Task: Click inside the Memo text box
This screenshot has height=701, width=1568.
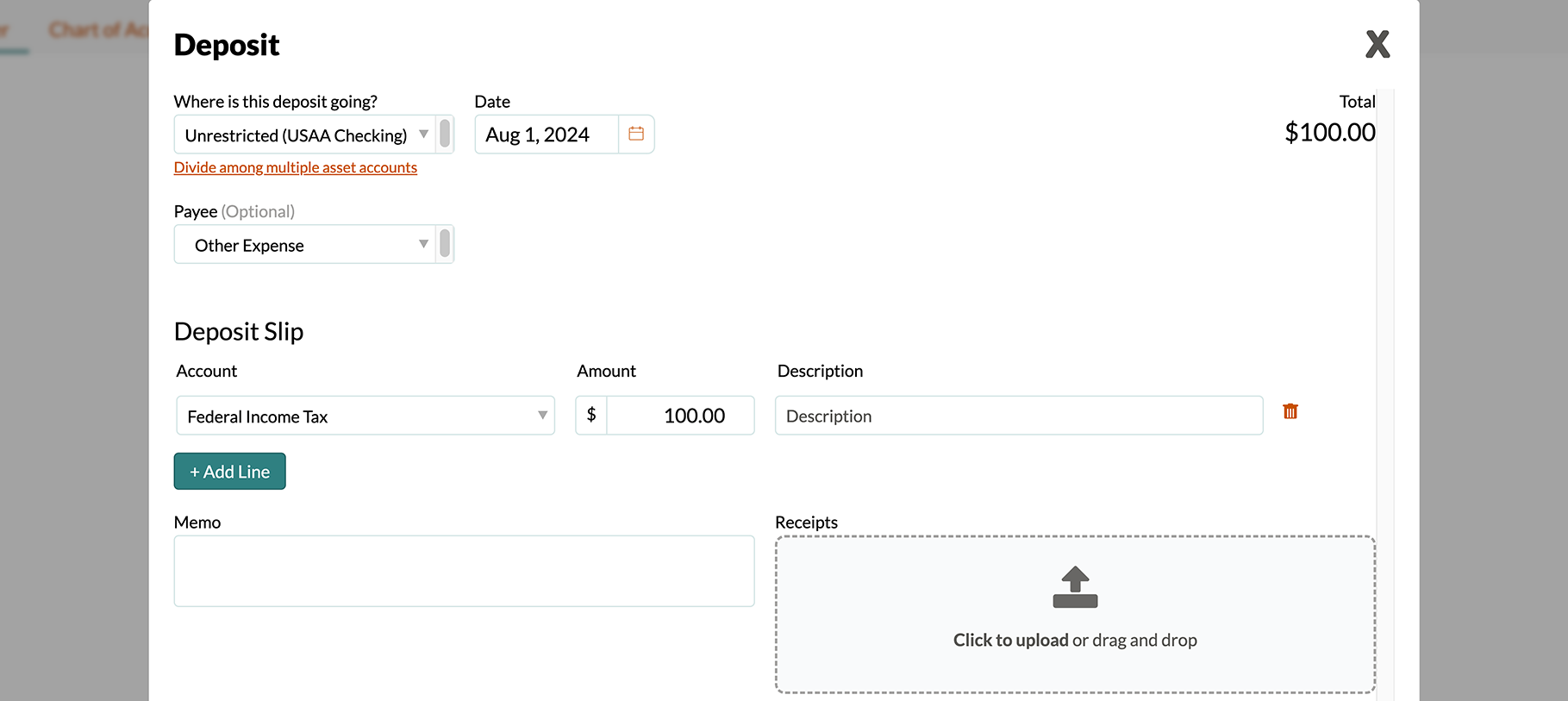Action: coord(464,571)
